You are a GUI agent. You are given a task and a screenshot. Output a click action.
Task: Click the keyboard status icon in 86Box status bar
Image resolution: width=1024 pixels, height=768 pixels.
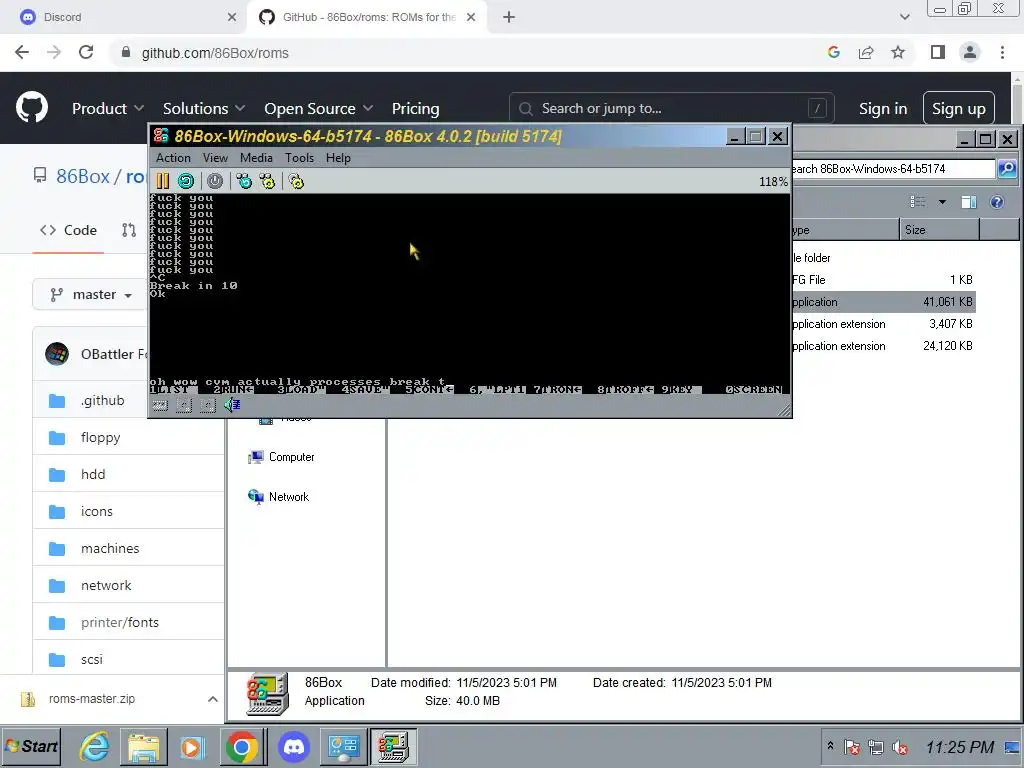pos(160,406)
